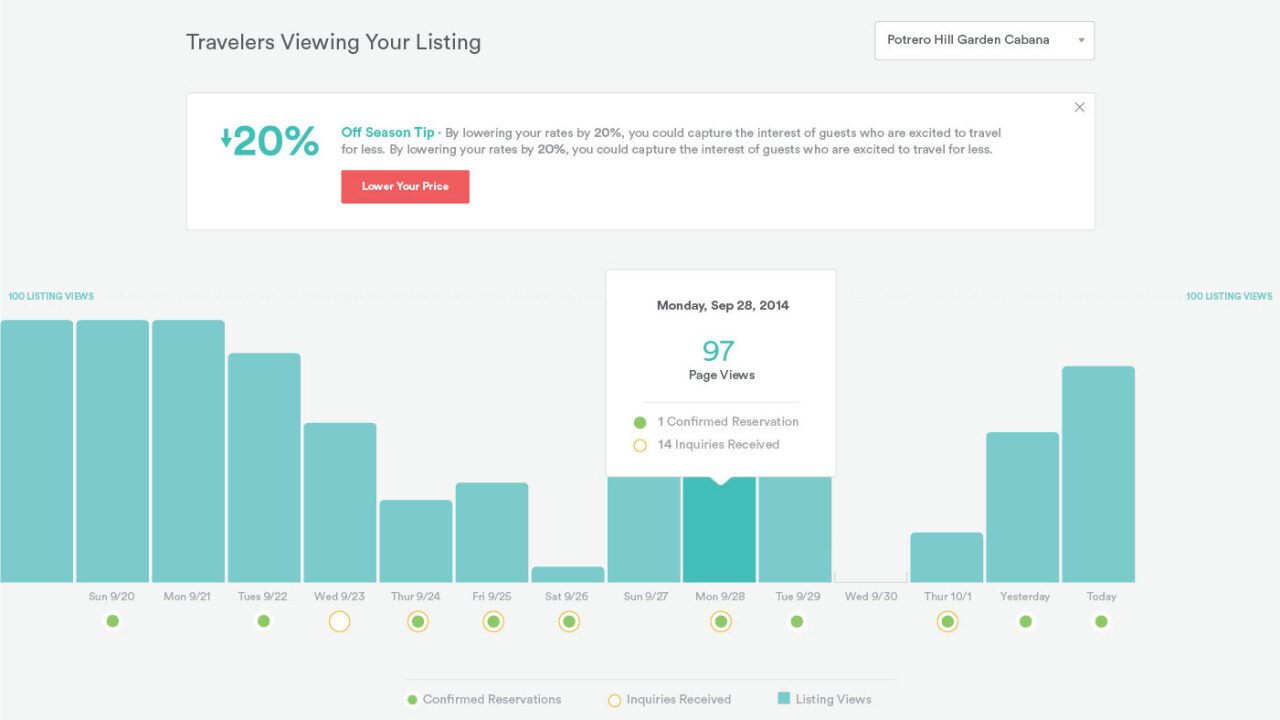Toggle the Inquiries Received legend marker
The image size is (1280, 720).
(615, 699)
